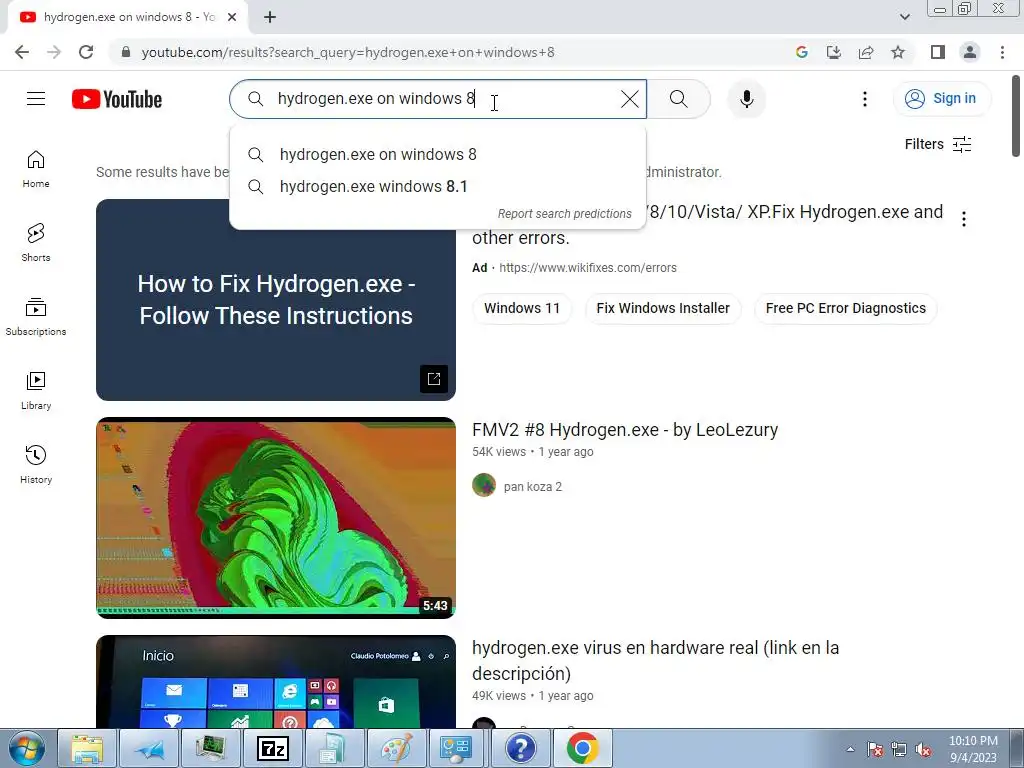
Task: Click the wikifixes.com ad URL
Action: [x=587, y=268]
